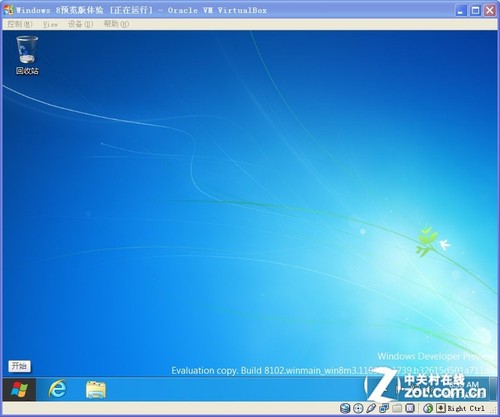Click the optical disc status icon

click(358, 408)
